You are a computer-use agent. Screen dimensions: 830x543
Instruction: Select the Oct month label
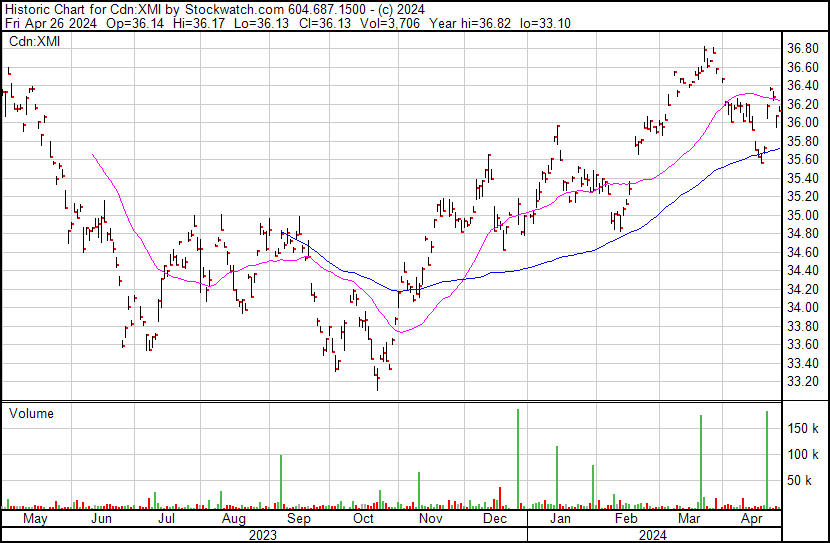click(x=363, y=518)
